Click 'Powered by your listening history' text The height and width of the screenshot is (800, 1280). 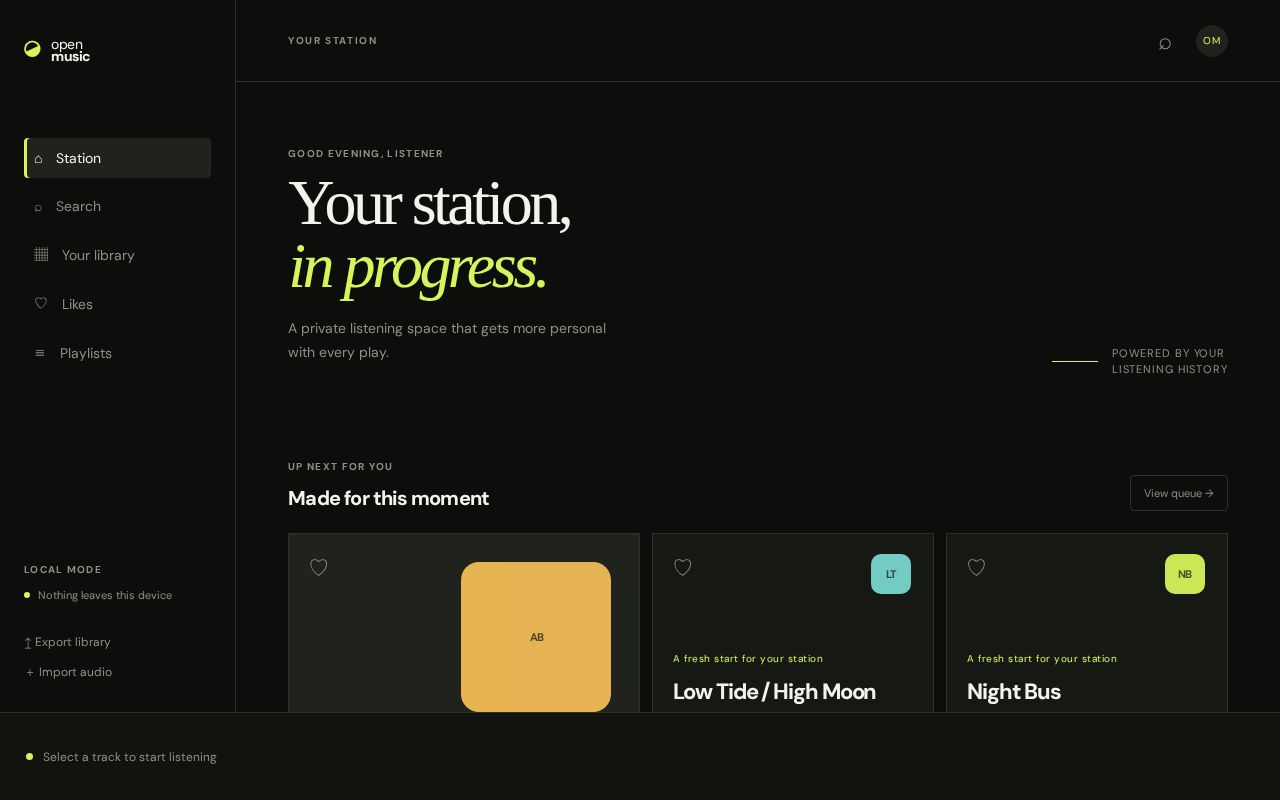pos(1170,361)
